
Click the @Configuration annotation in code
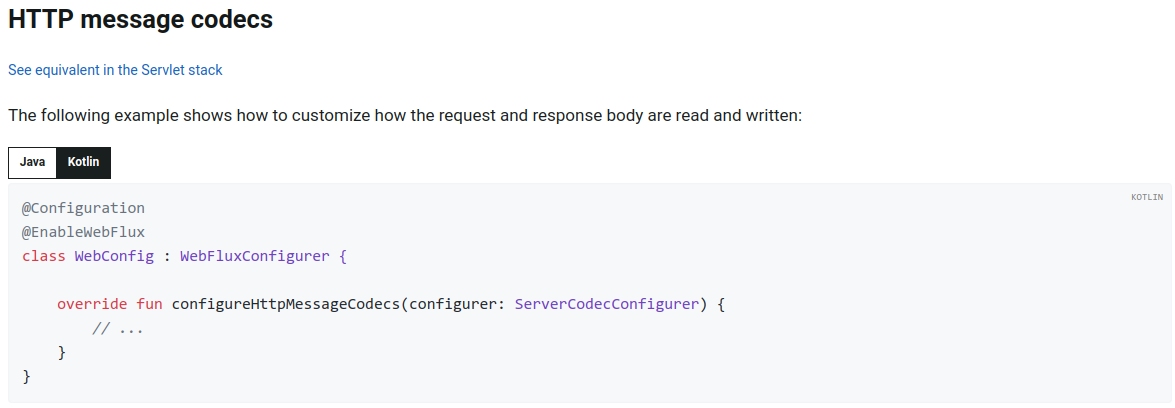[x=83, y=208]
